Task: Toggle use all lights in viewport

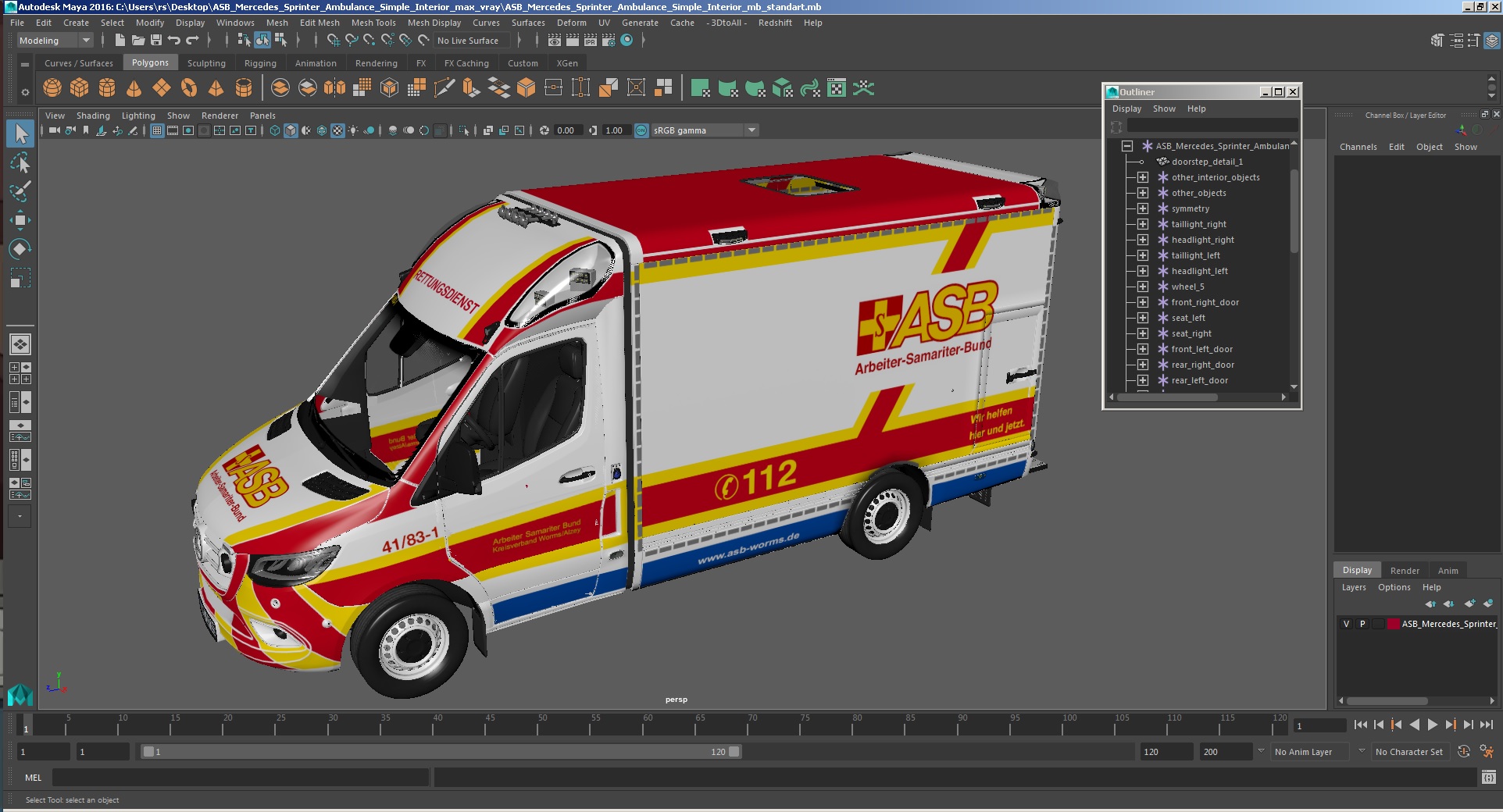Action: coord(353,130)
